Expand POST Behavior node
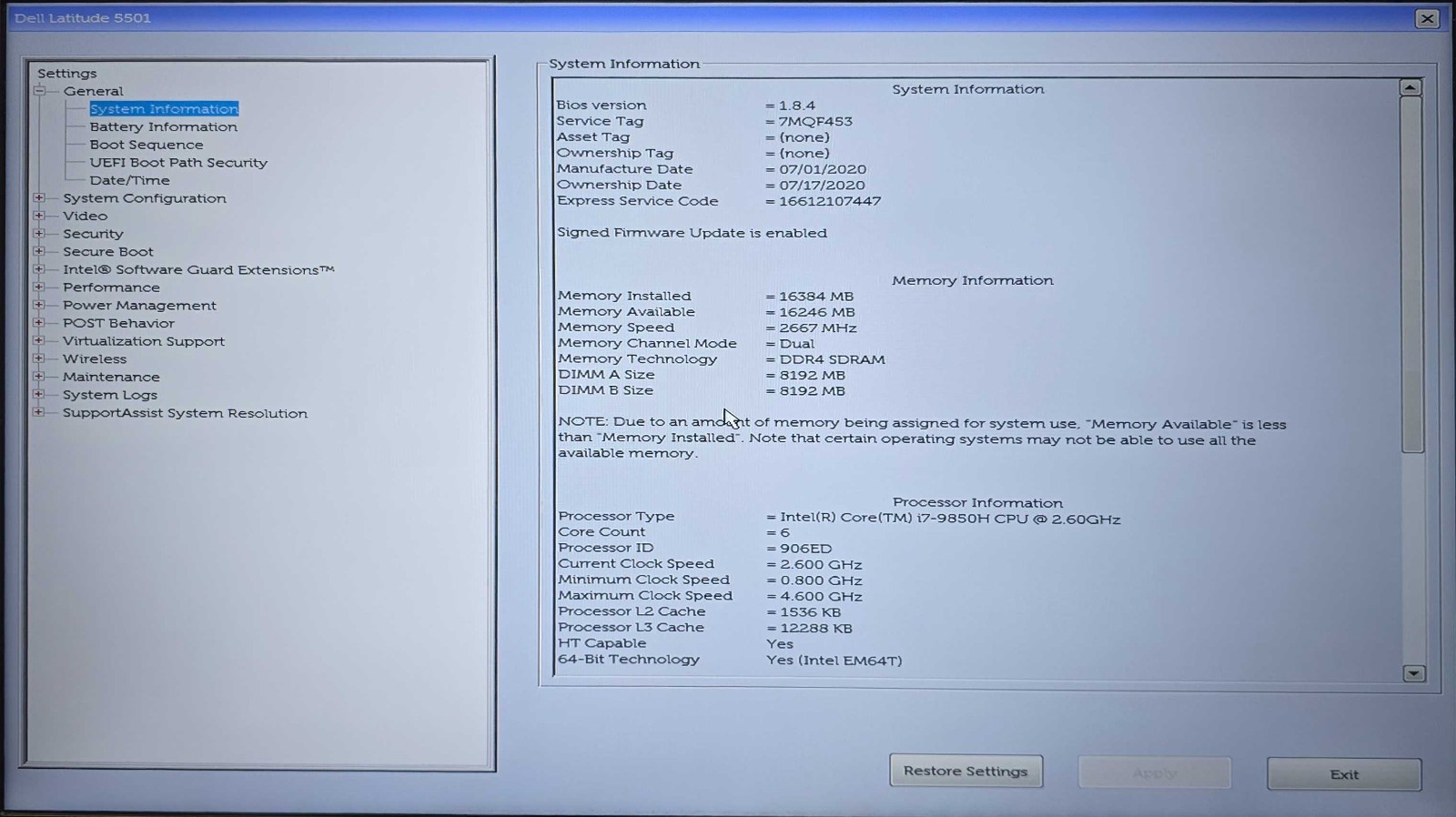The image size is (1456, 817). coord(39,323)
